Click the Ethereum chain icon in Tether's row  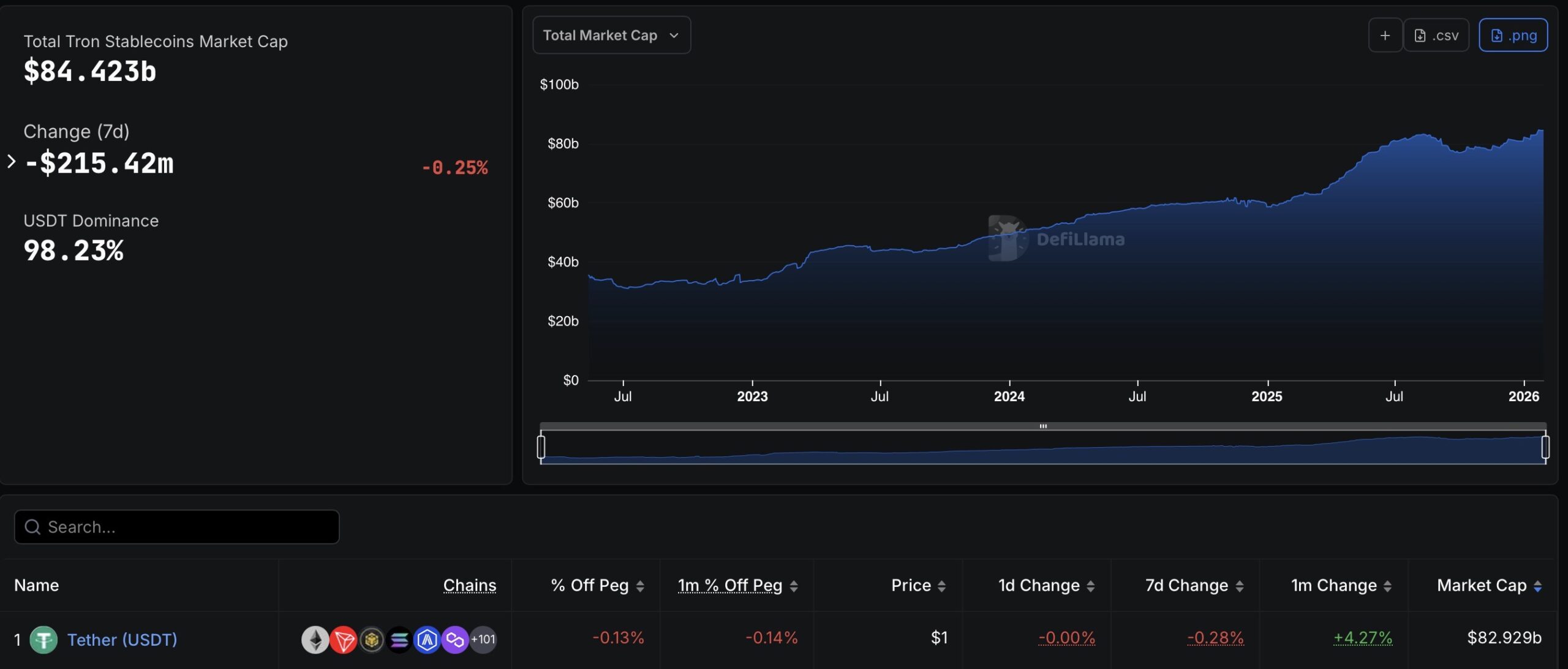click(x=315, y=640)
